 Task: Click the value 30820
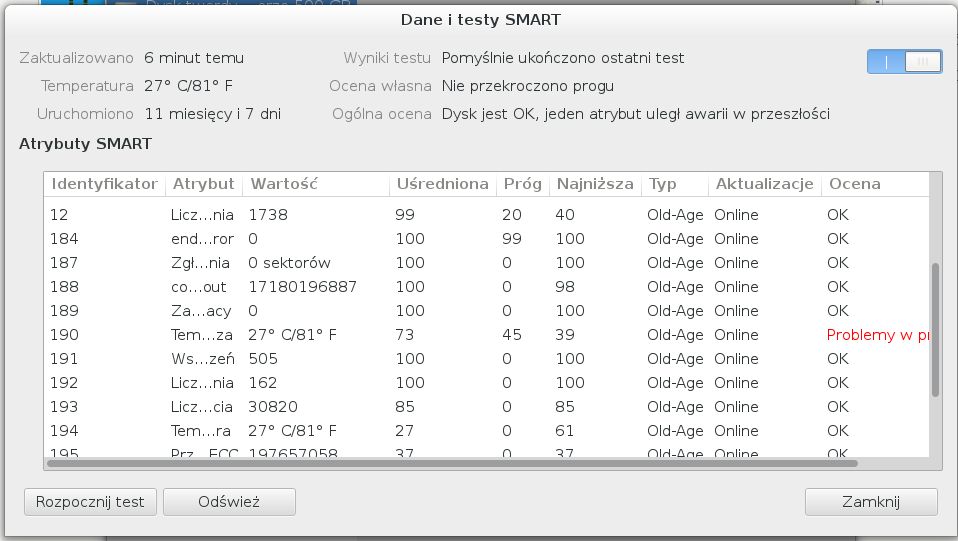pos(273,407)
